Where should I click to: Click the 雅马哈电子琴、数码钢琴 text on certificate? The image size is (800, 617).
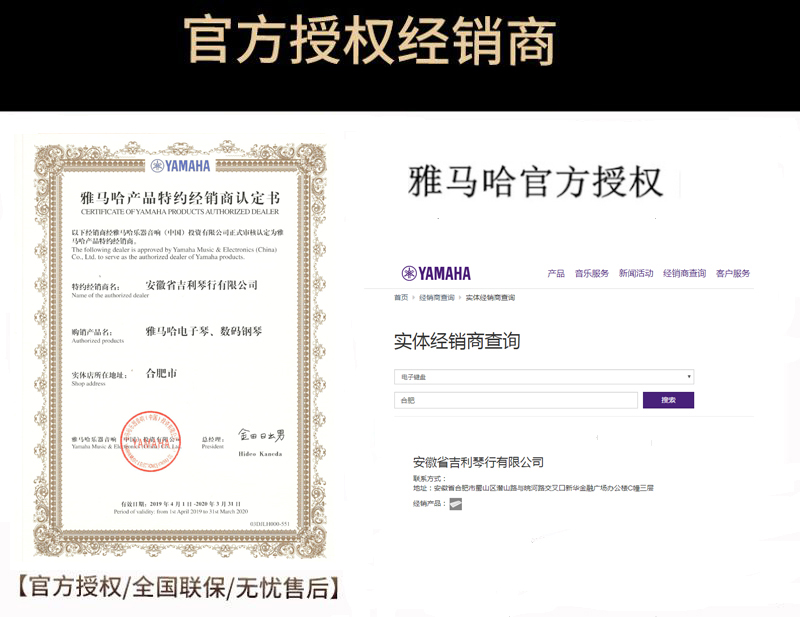coord(204,331)
